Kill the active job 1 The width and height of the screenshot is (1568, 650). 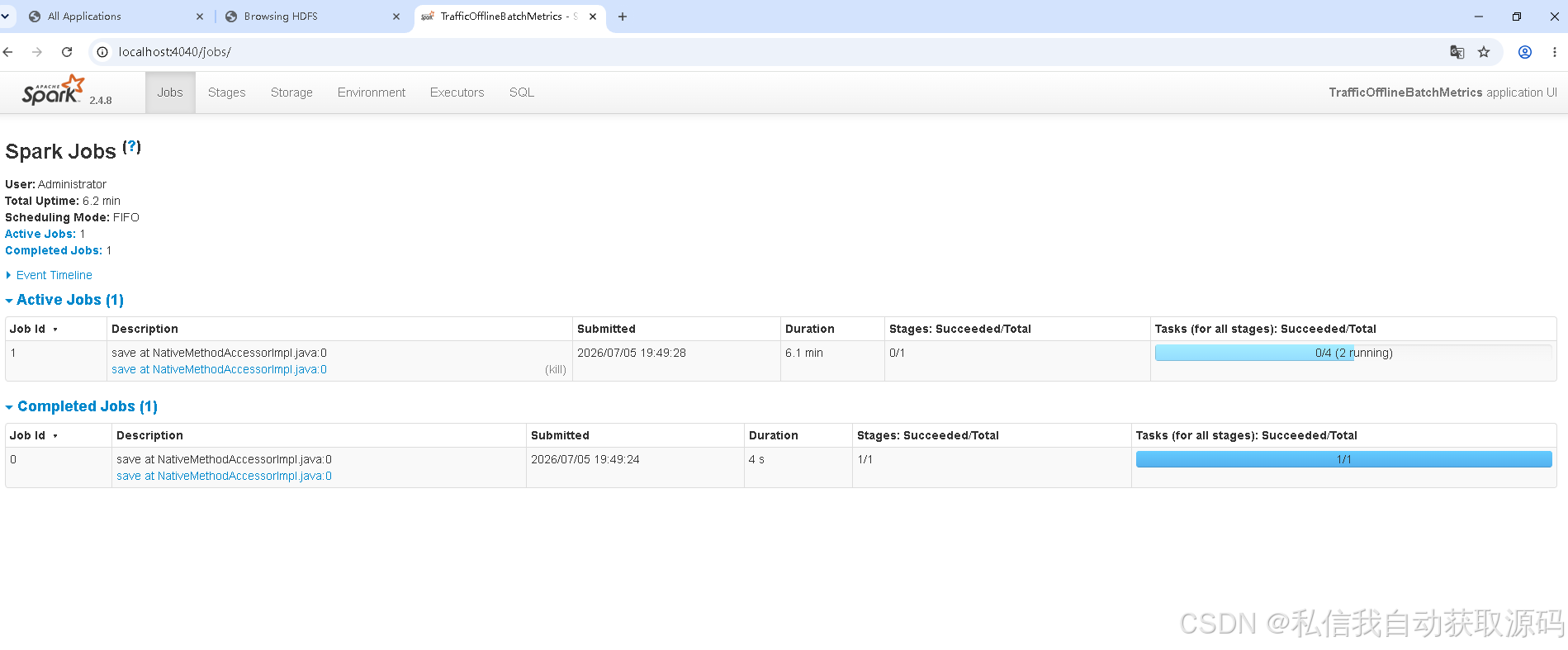click(x=556, y=369)
